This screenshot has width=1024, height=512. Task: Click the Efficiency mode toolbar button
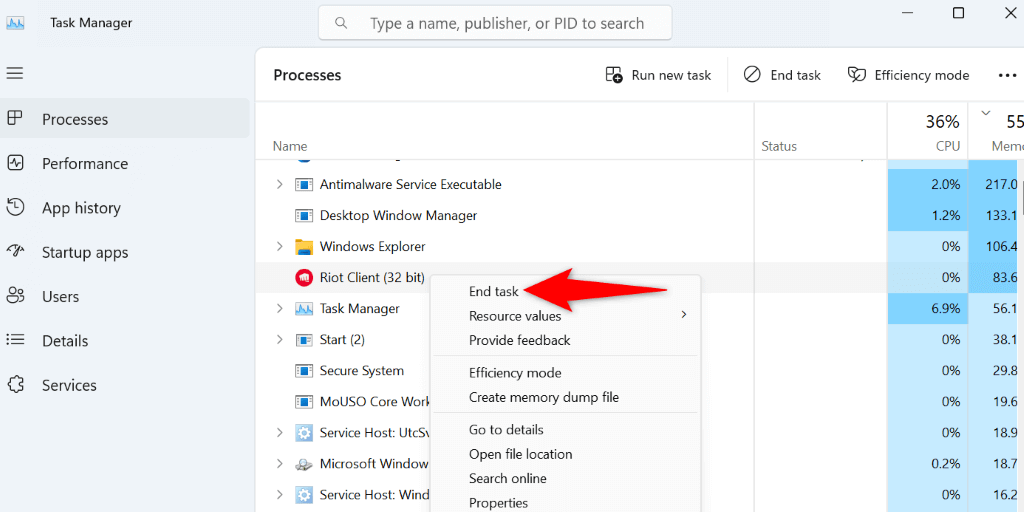(x=908, y=75)
